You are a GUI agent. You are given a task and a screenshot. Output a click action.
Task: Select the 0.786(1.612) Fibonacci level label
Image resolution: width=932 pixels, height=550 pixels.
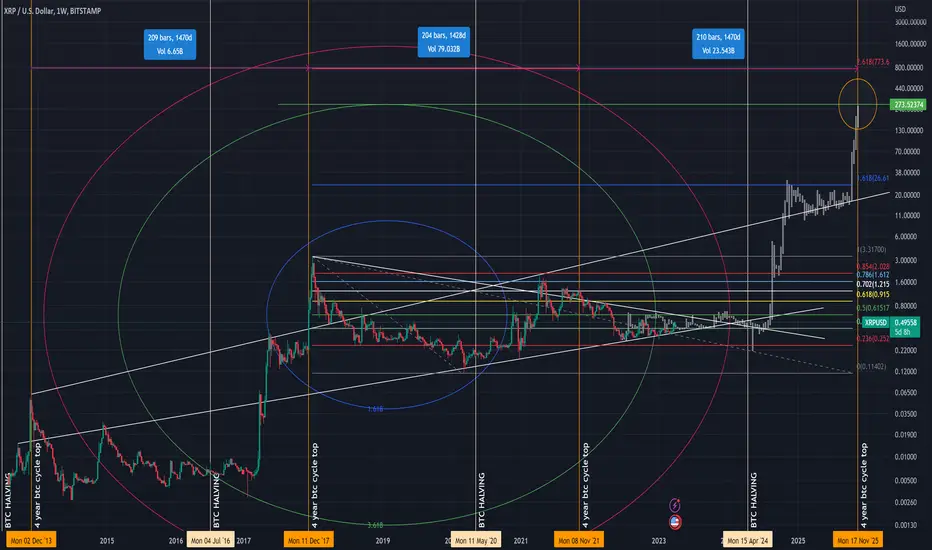873,275
